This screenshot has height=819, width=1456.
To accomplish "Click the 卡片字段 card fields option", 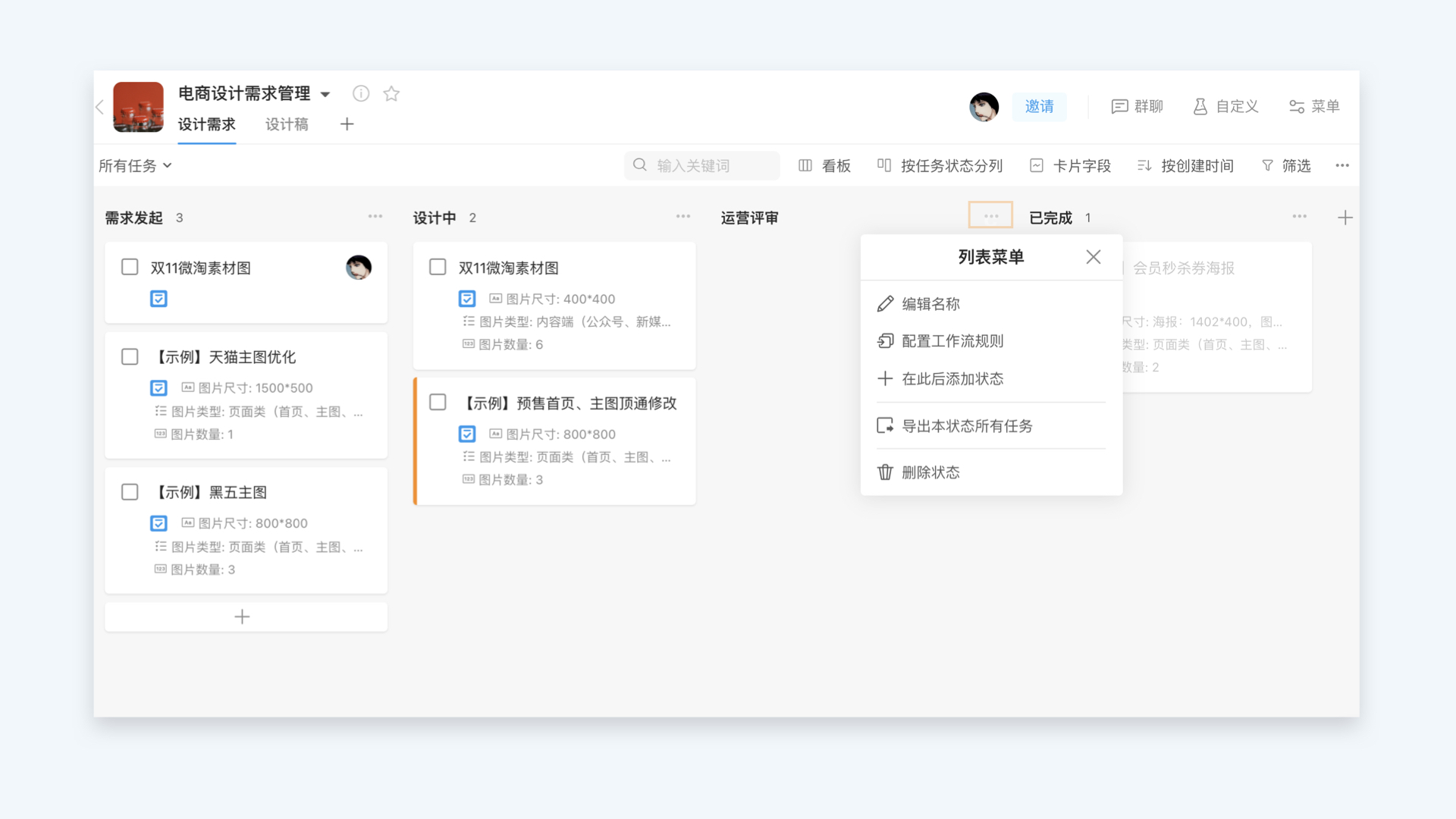I will point(1070,165).
